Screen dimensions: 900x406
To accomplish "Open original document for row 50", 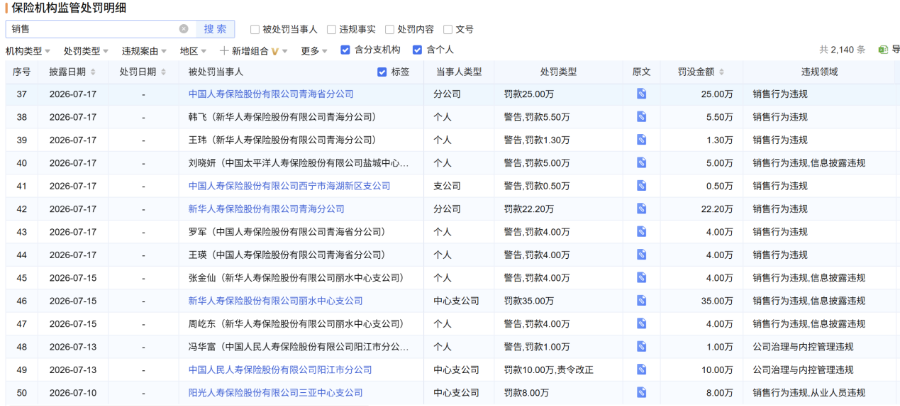I will 641,393.
